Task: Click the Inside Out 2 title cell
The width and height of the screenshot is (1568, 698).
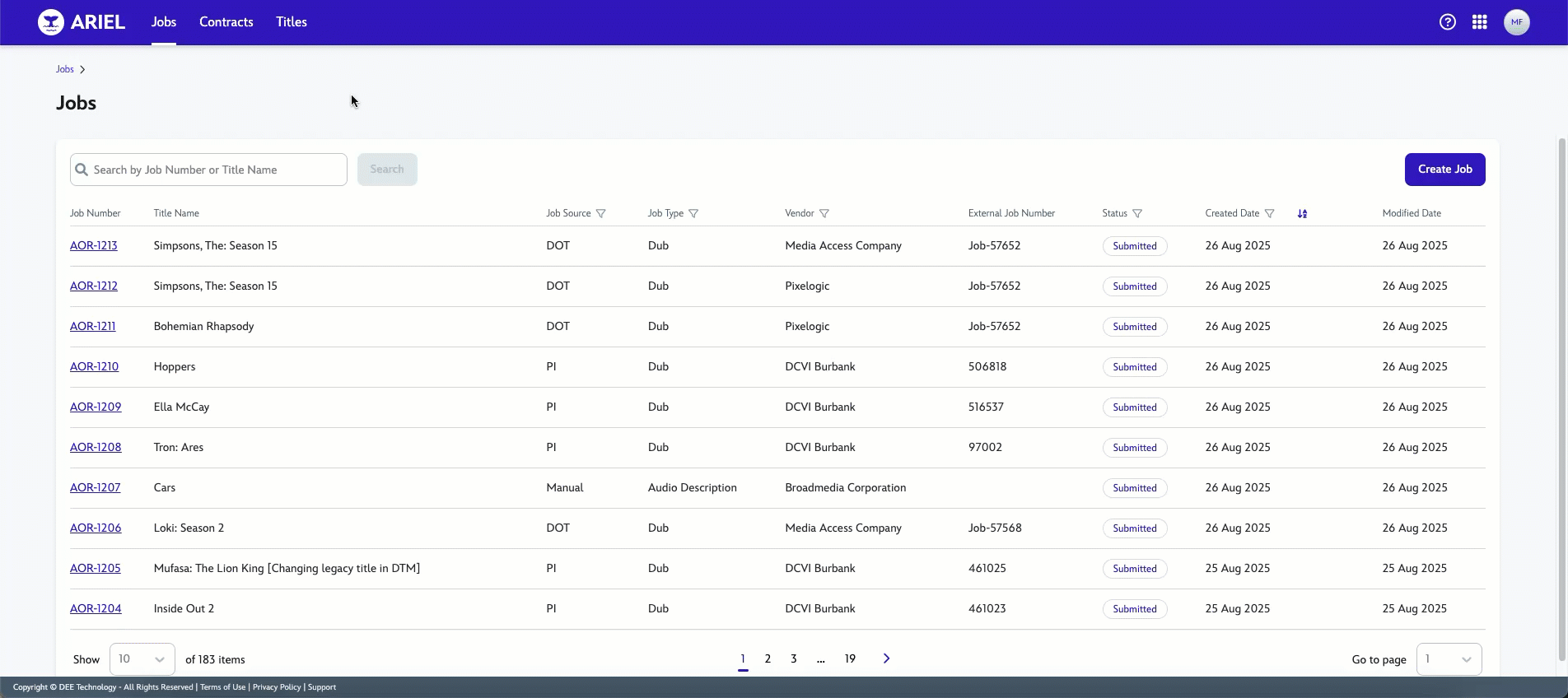Action: pos(184,609)
